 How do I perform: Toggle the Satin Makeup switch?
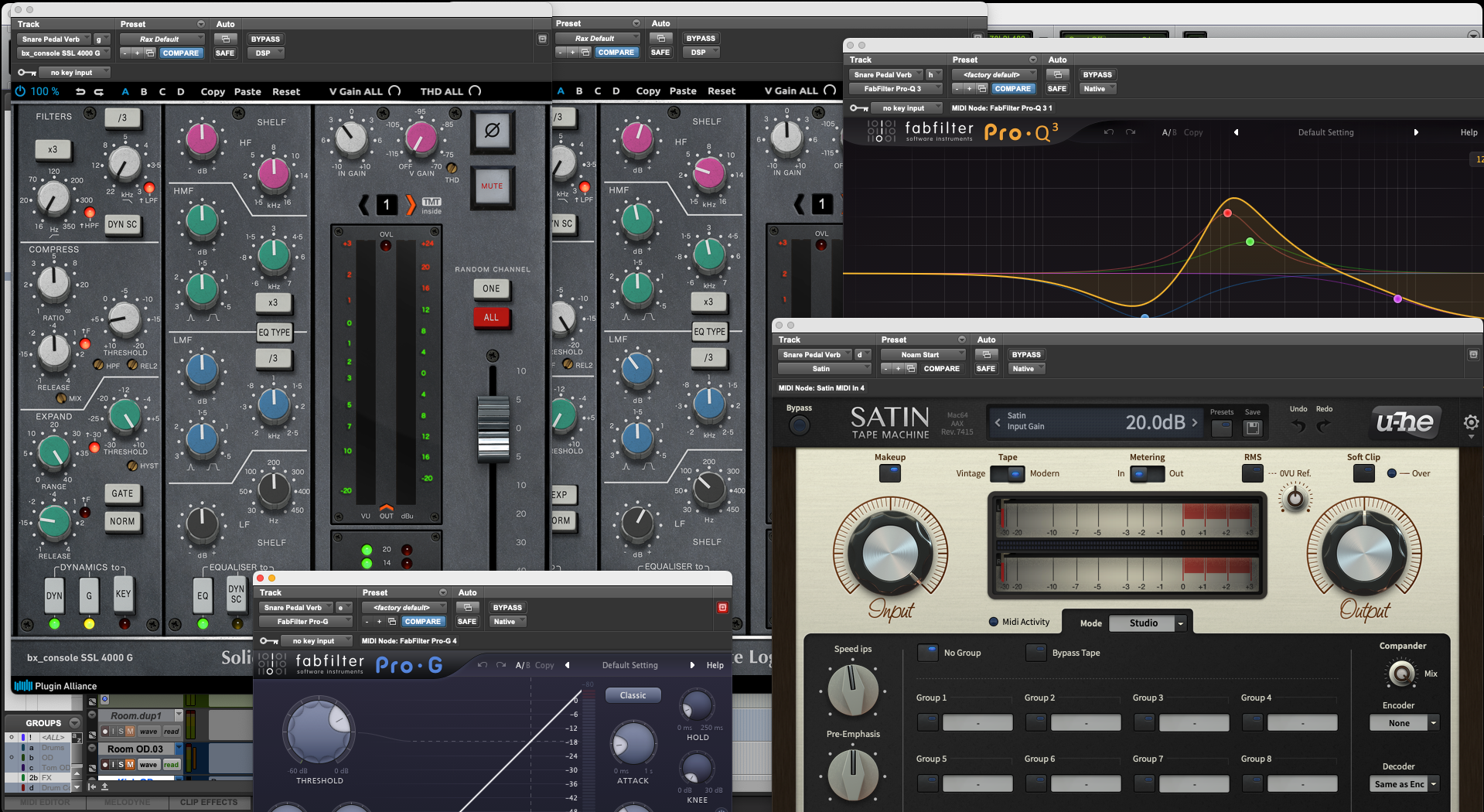pos(890,473)
